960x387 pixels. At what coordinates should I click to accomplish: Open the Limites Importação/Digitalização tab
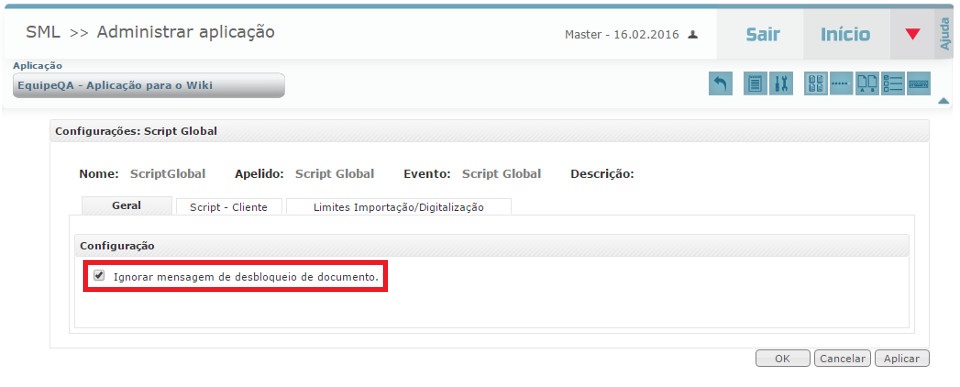tap(399, 207)
